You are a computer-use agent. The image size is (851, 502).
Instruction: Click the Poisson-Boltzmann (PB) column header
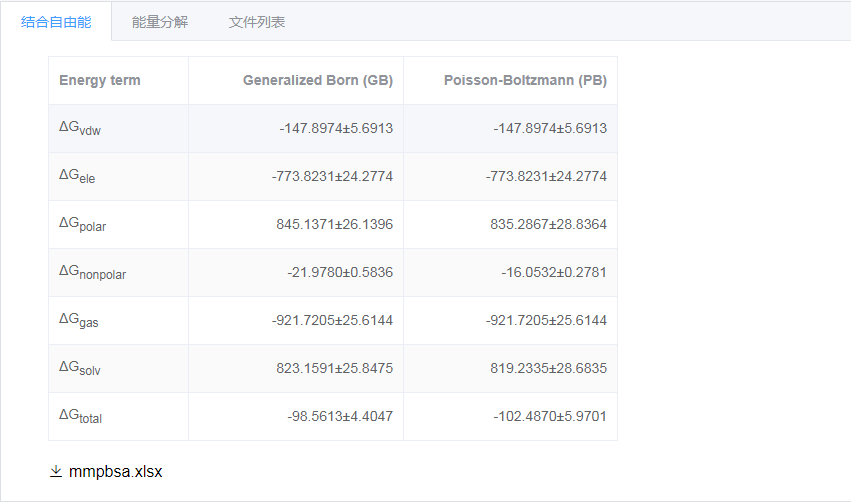(x=525, y=80)
